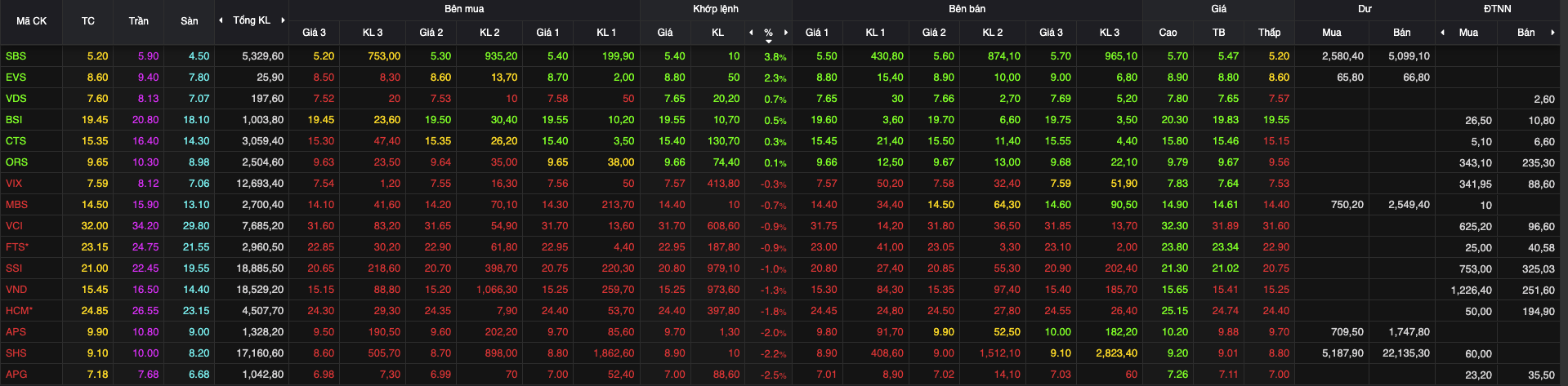Screen dimensions: 1568x386
Task: Click MBS ask KL 2 value 64,30
Action: click(1007, 205)
